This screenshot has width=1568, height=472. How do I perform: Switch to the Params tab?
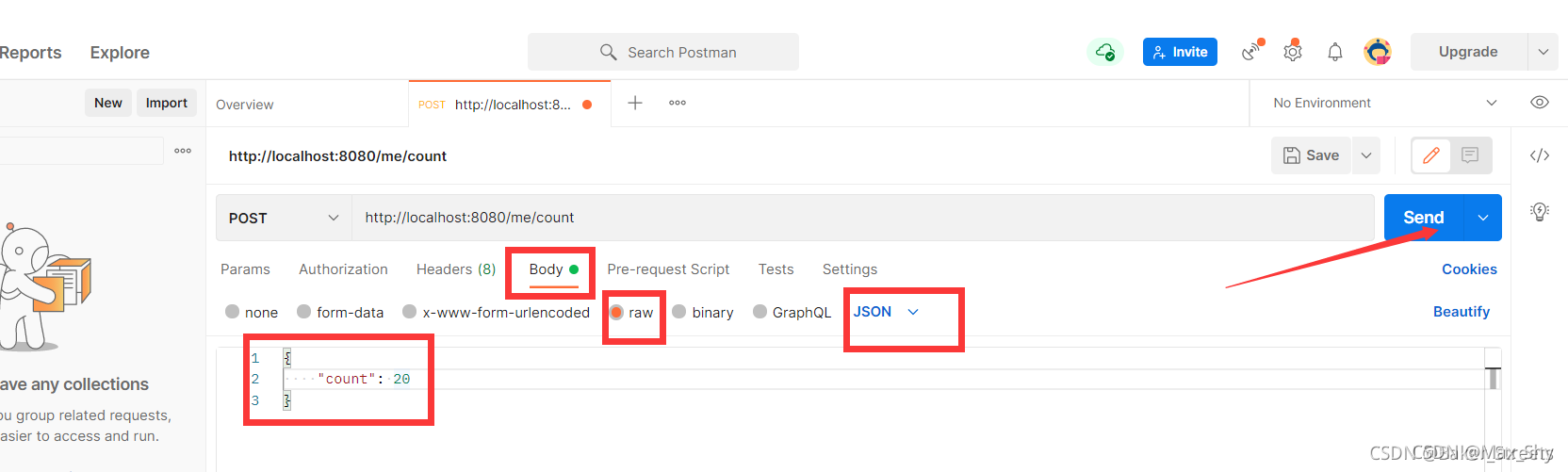click(x=245, y=269)
